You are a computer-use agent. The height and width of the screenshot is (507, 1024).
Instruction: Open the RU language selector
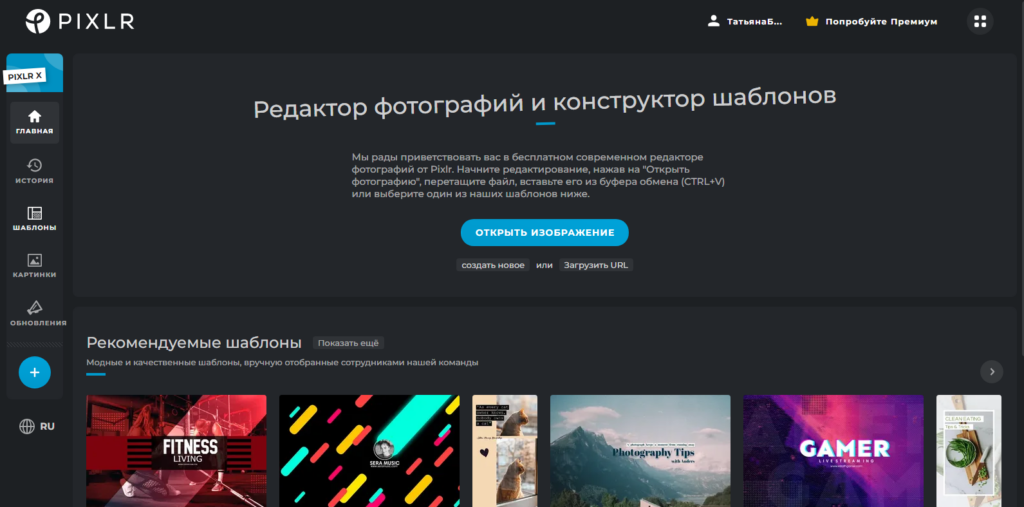(37, 427)
